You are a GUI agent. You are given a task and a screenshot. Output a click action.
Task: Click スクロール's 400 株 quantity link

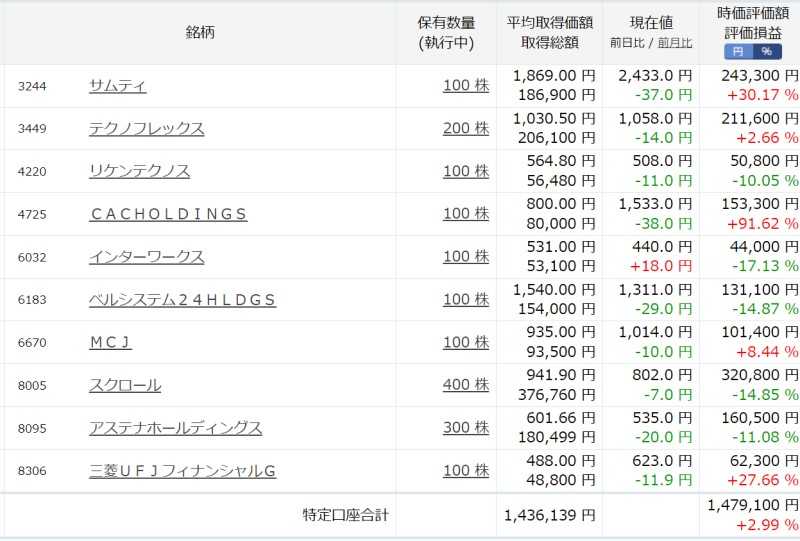pos(466,385)
